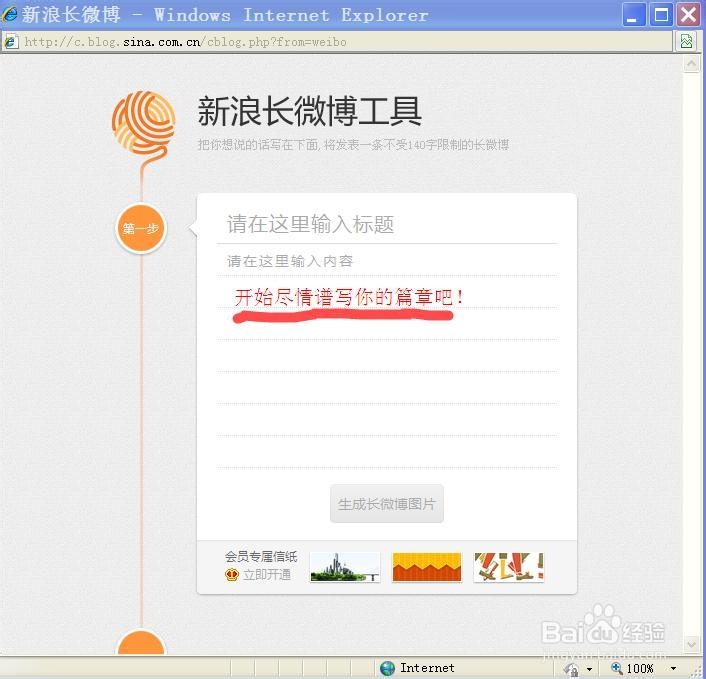Open the security lock status dropdown arrow
The width and height of the screenshot is (706, 679).
click(x=589, y=669)
